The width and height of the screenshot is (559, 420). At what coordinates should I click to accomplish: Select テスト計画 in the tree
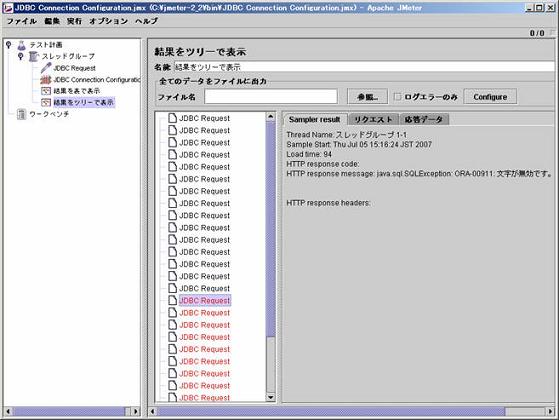coord(46,45)
